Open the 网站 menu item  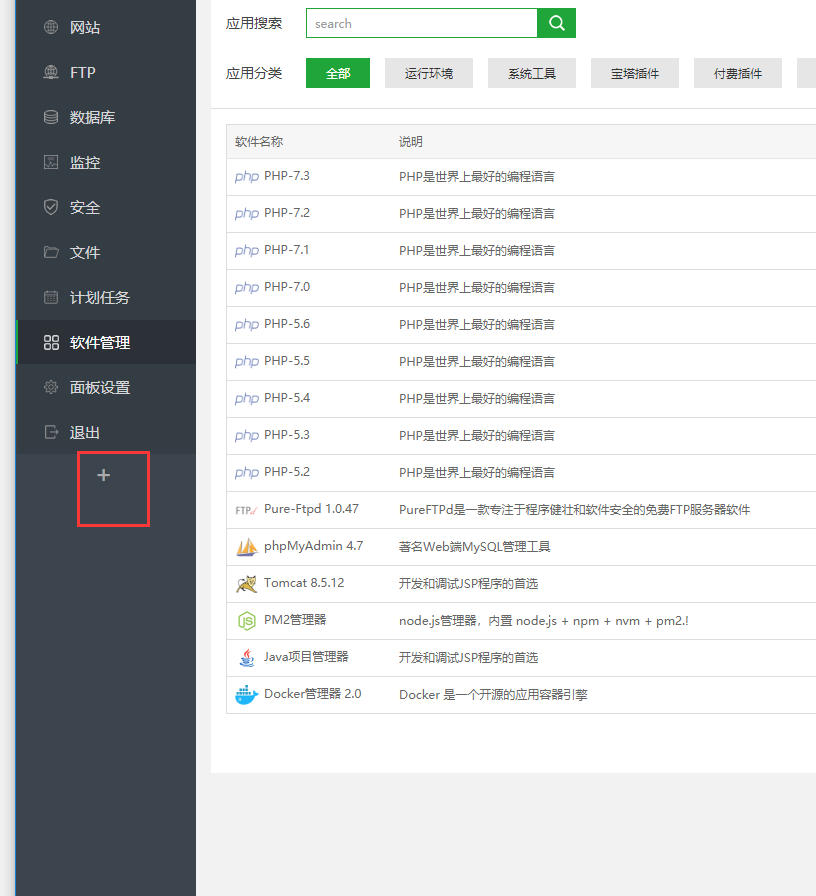click(106, 27)
